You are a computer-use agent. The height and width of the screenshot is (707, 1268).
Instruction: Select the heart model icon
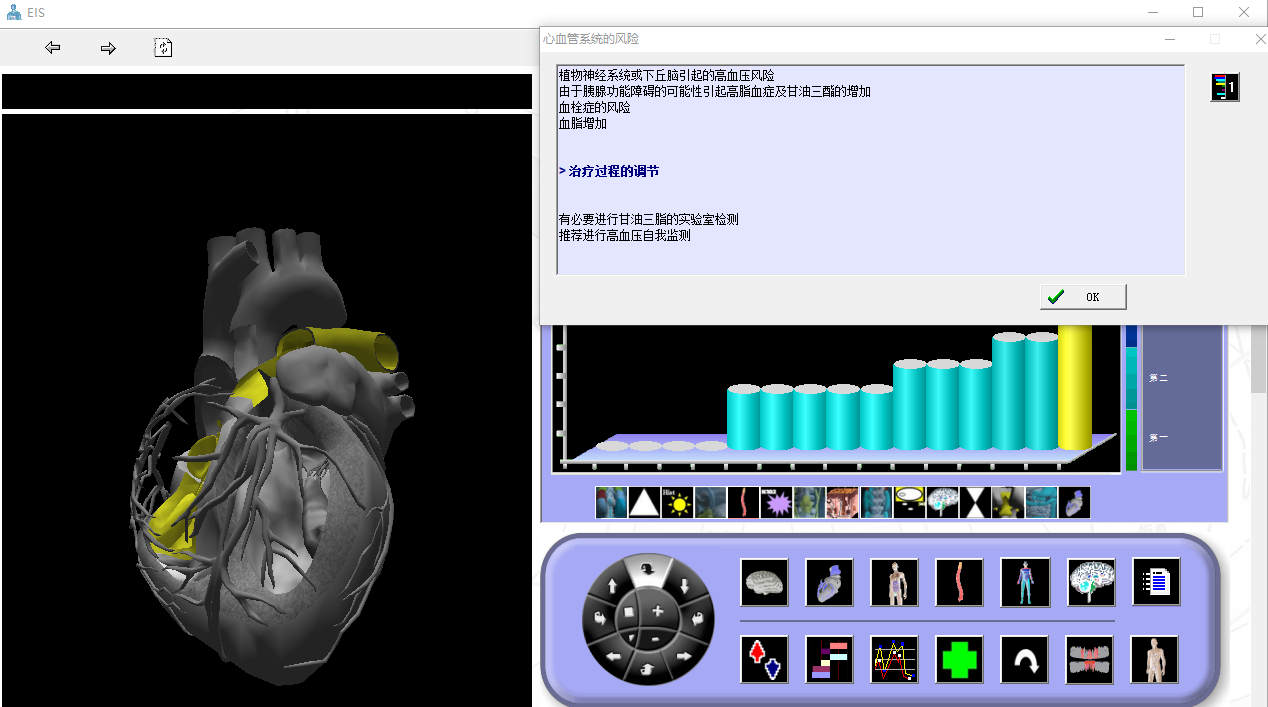[x=829, y=582]
